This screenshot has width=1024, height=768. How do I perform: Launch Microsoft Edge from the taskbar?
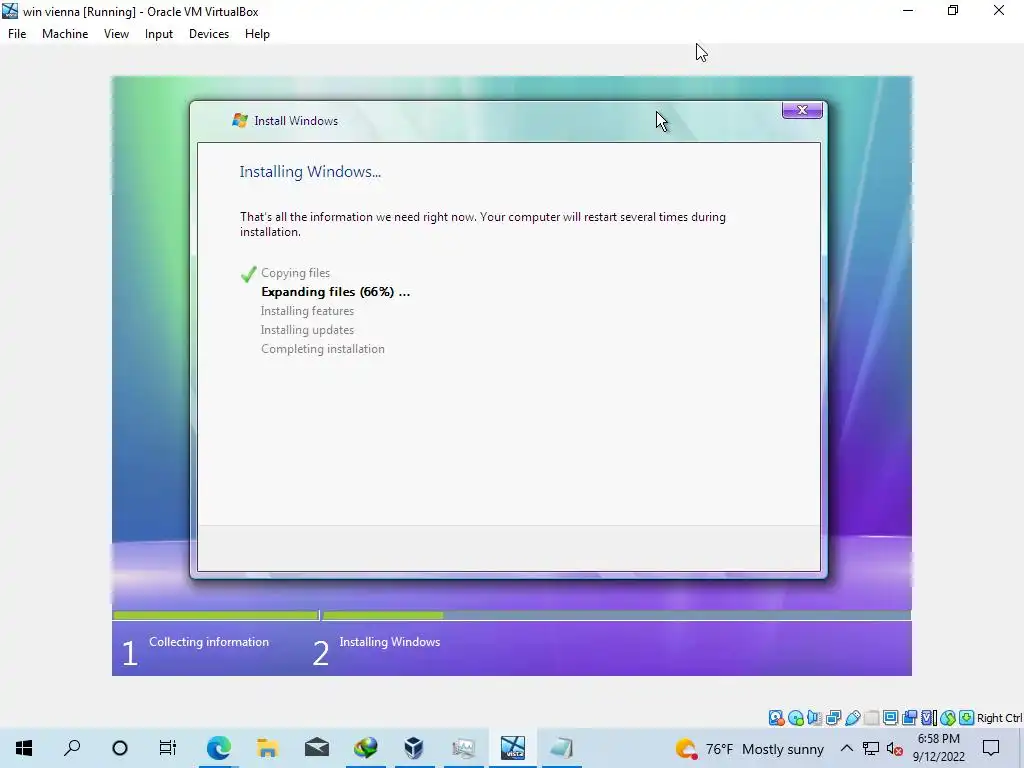click(219, 748)
